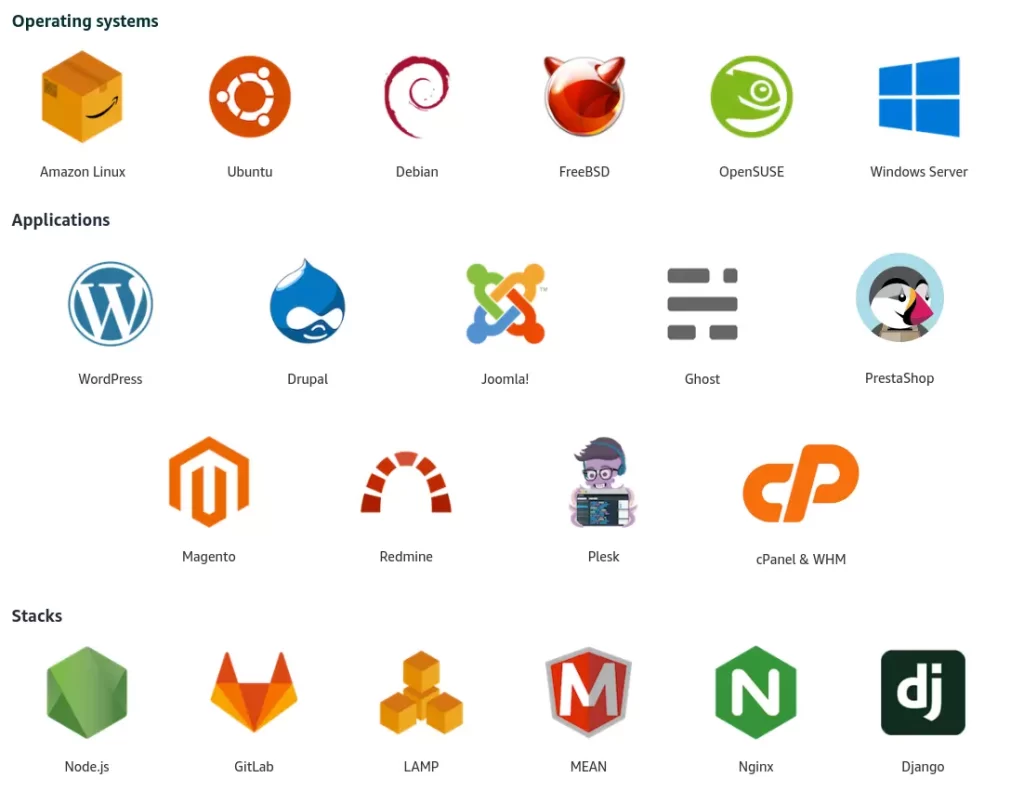Select the FreeBSD daemon icon

(584, 97)
